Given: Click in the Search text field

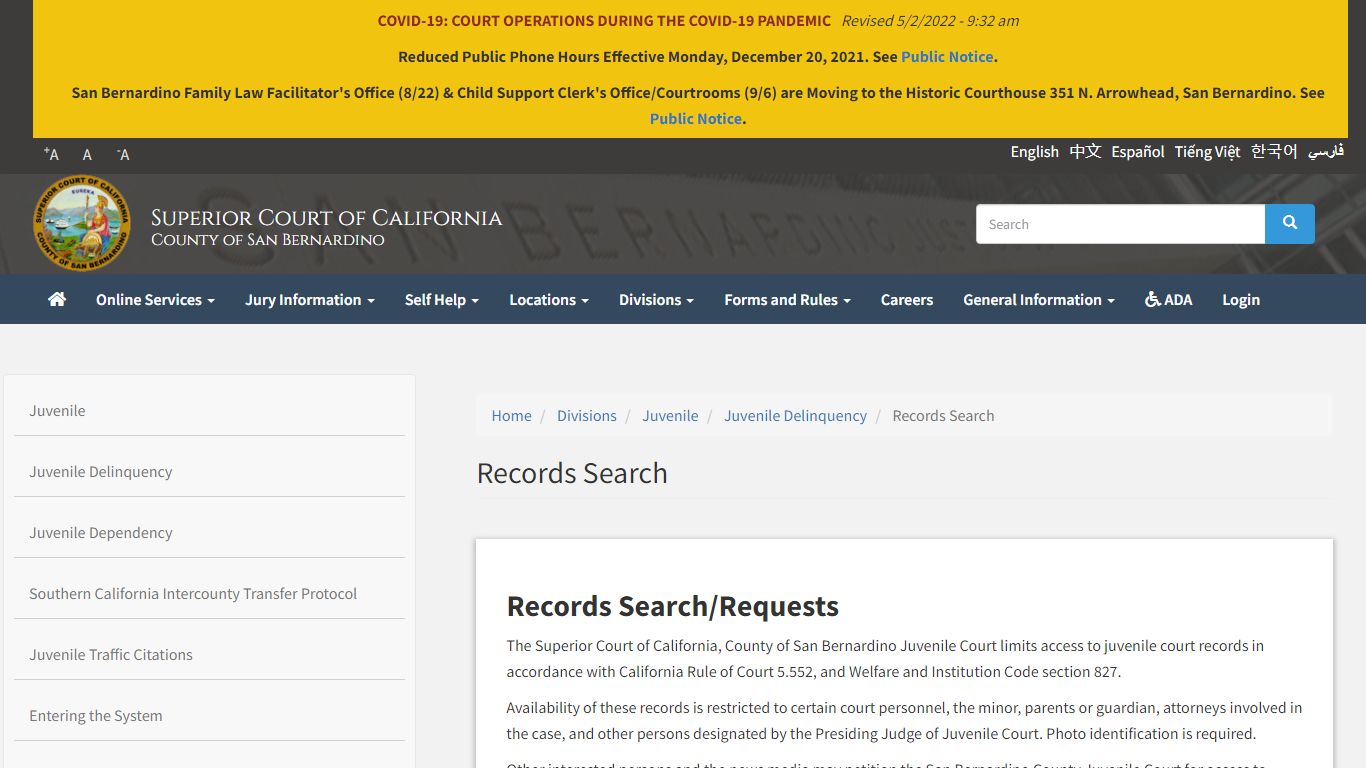Looking at the screenshot, I should 1120,224.
